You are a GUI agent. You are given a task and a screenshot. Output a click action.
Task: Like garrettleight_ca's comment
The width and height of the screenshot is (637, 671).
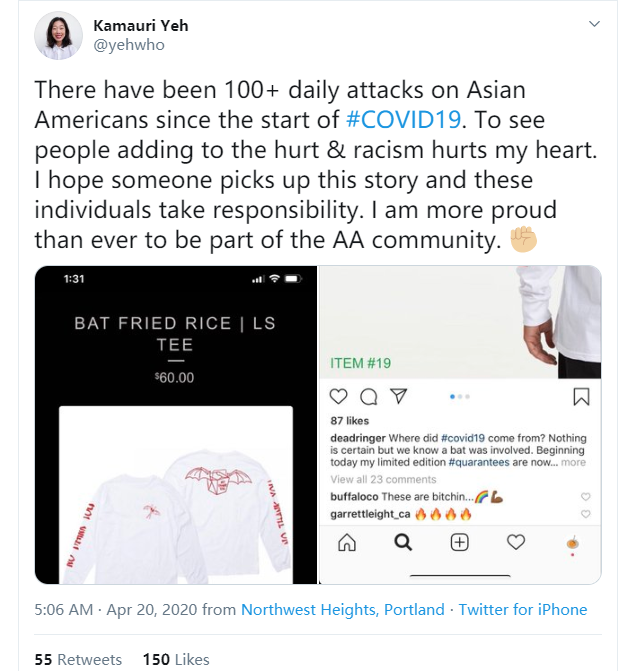point(585,514)
